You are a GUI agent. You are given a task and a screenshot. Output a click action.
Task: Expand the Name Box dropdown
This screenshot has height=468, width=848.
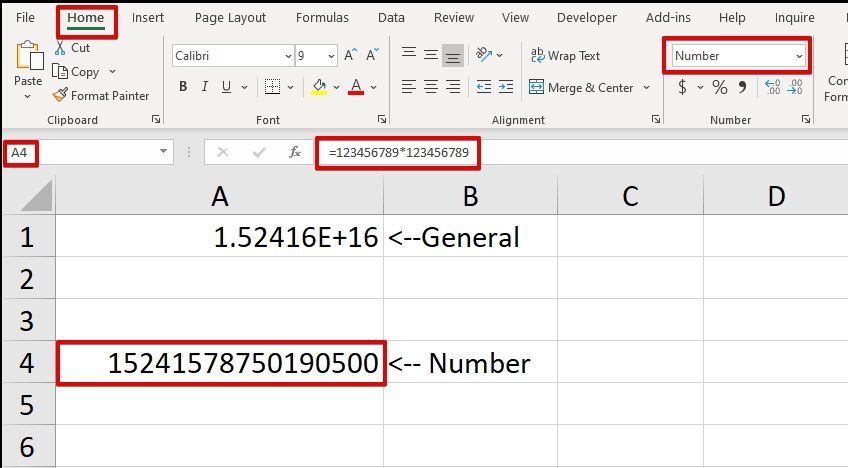click(x=163, y=151)
